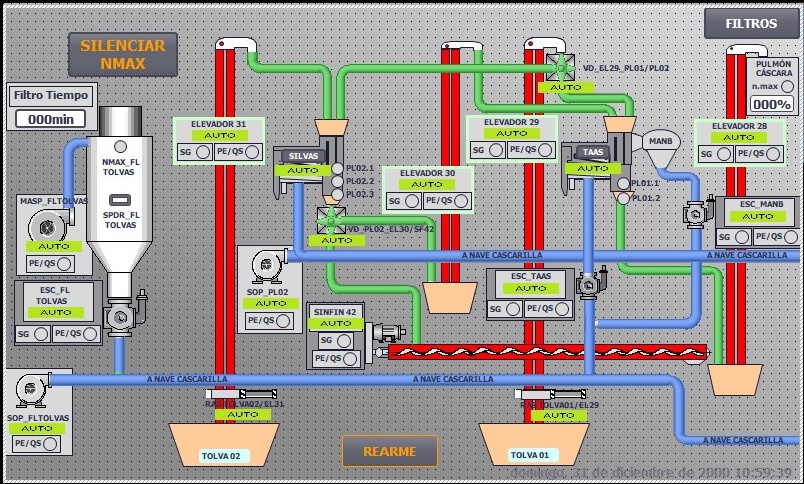The height and width of the screenshot is (484, 804).
Task: Click the TOLVA 01 hopper
Action: point(533,444)
